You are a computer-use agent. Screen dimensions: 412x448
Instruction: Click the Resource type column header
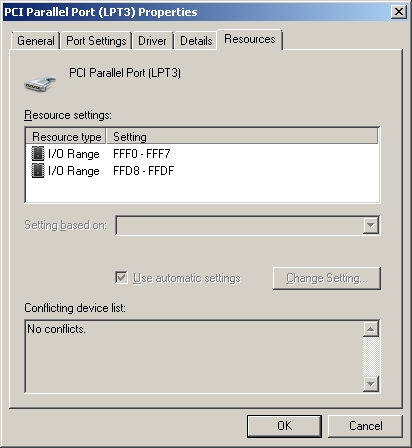point(66,137)
